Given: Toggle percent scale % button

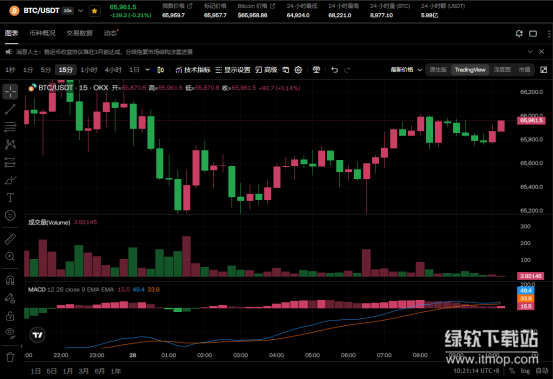Looking at the screenshot, I should point(512,371).
